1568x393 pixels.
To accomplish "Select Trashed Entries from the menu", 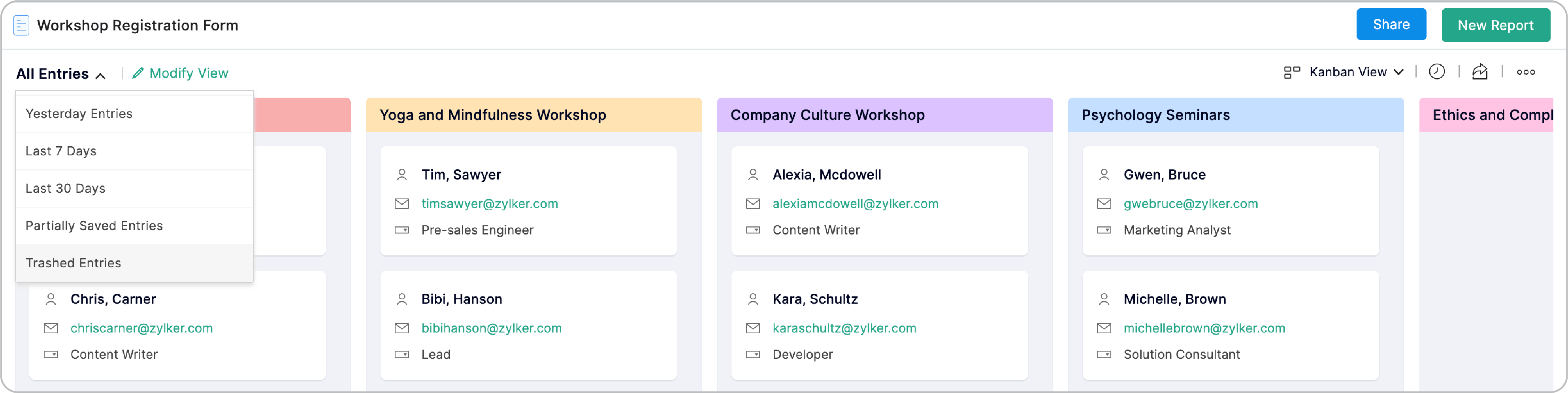I will coord(73,263).
